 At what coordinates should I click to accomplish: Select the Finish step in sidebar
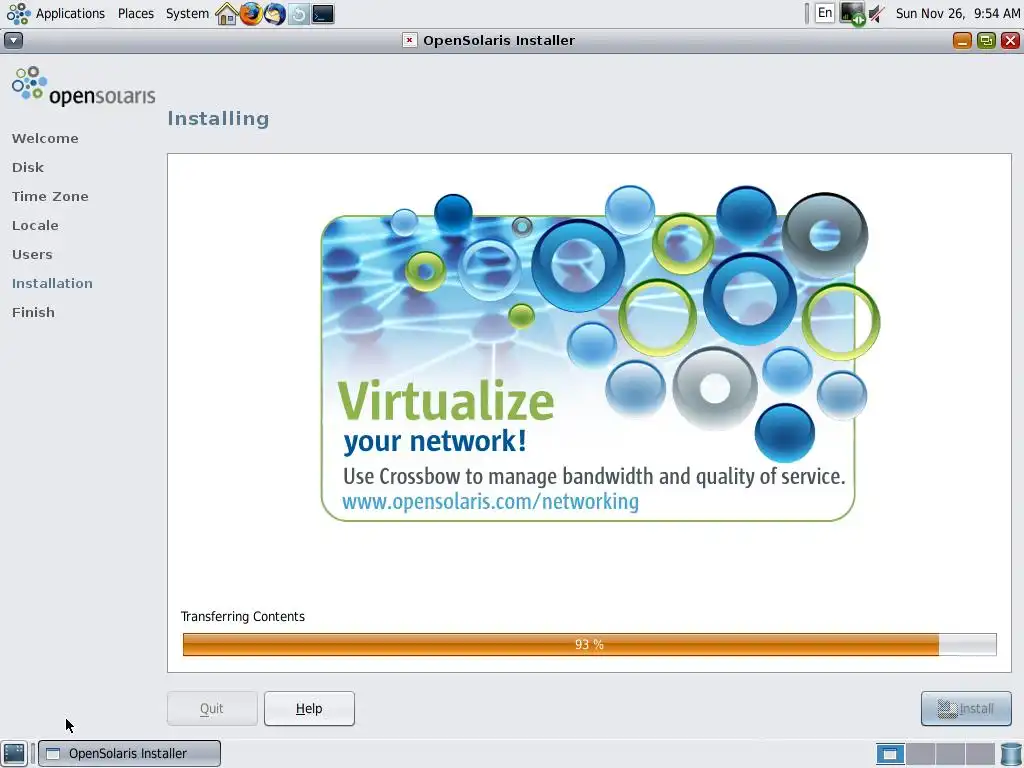(33, 312)
